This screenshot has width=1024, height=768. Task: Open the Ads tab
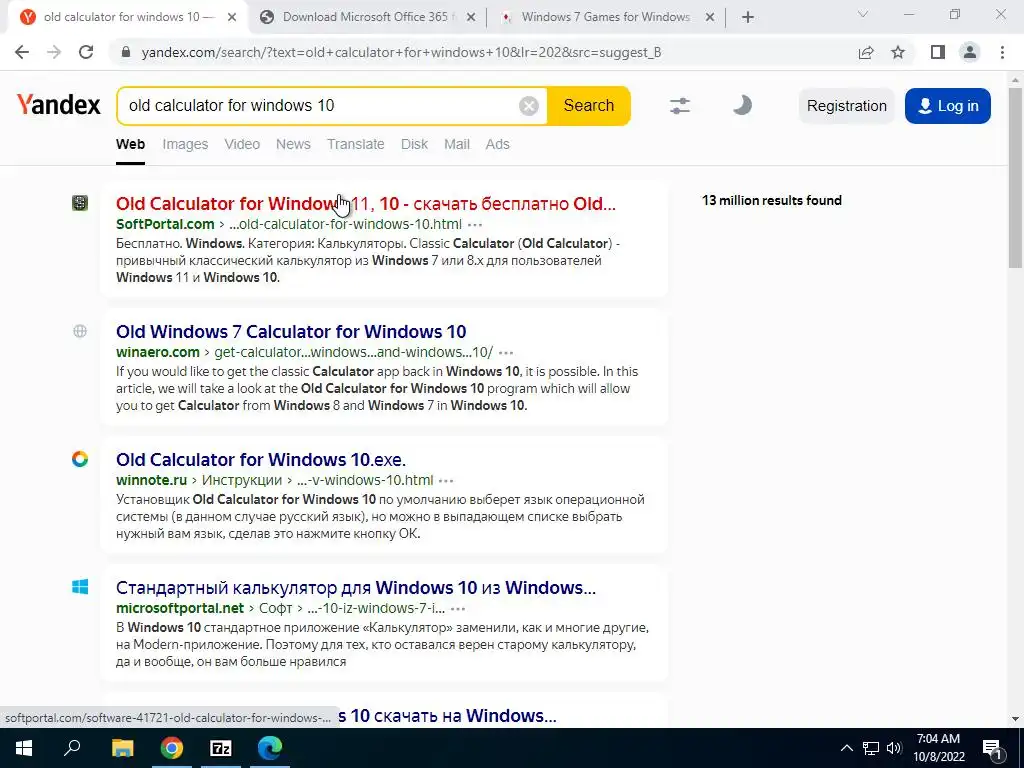(498, 144)
